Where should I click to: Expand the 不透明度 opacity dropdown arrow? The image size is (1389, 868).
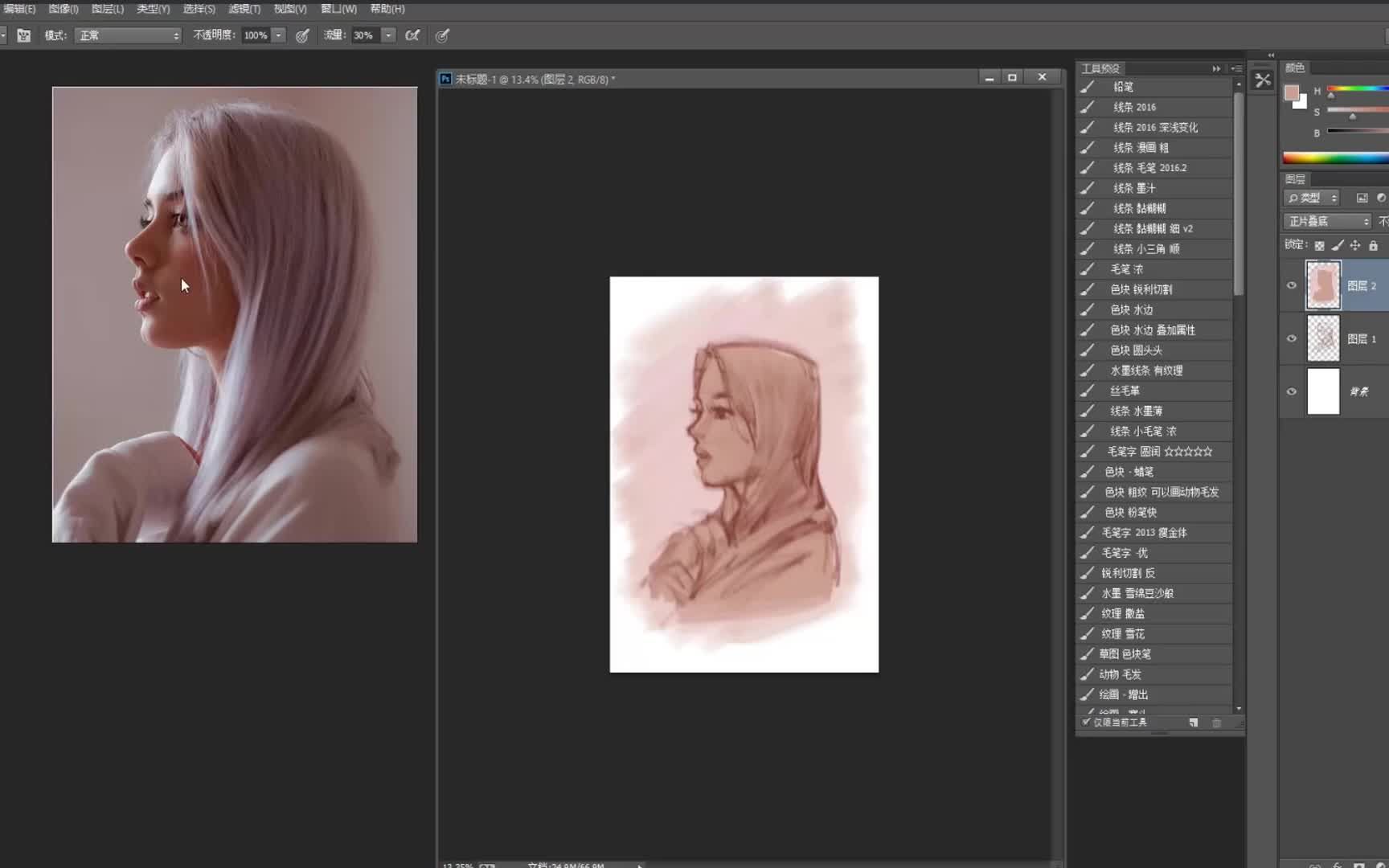point(279,35)
